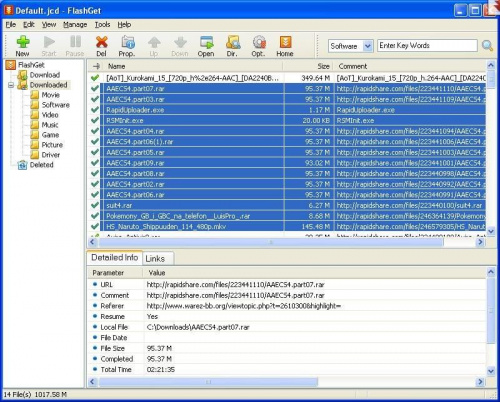
Task: Delete selected files with Del icon
Action: tap(101, 46)
